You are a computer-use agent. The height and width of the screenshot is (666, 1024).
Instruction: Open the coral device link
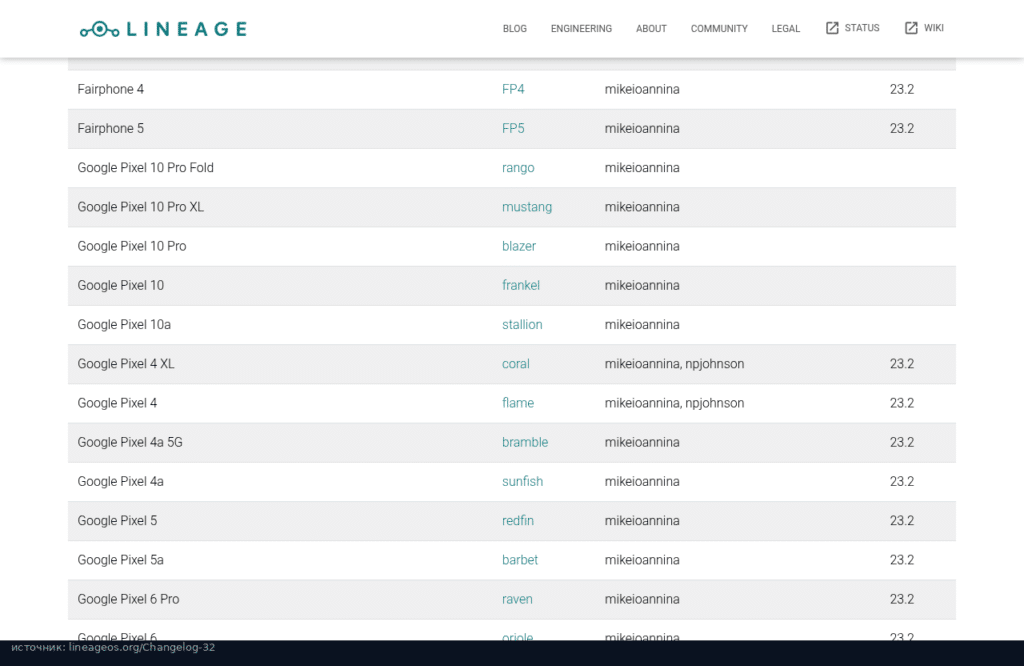(516, 364)
